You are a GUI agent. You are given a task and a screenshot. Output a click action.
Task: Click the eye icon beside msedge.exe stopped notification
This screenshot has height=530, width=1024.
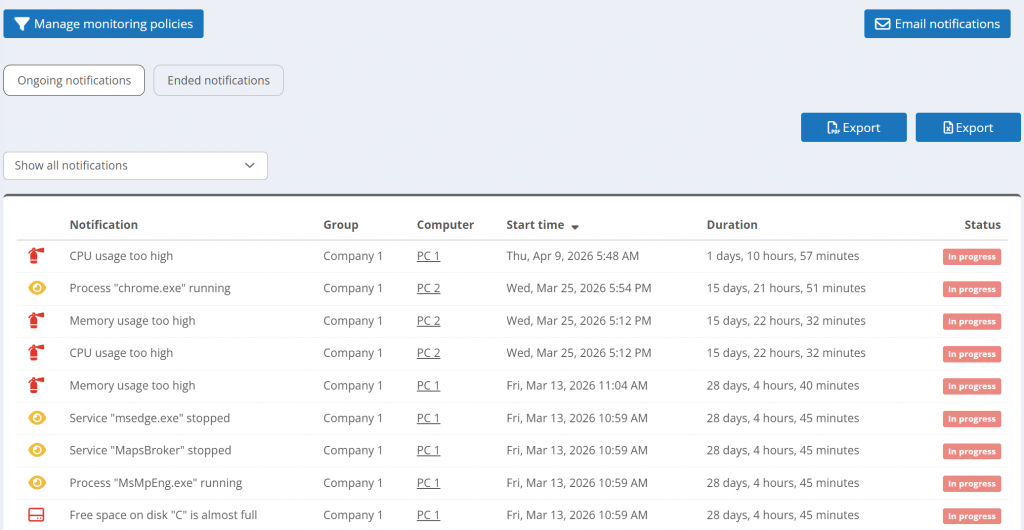coord(37,418)
